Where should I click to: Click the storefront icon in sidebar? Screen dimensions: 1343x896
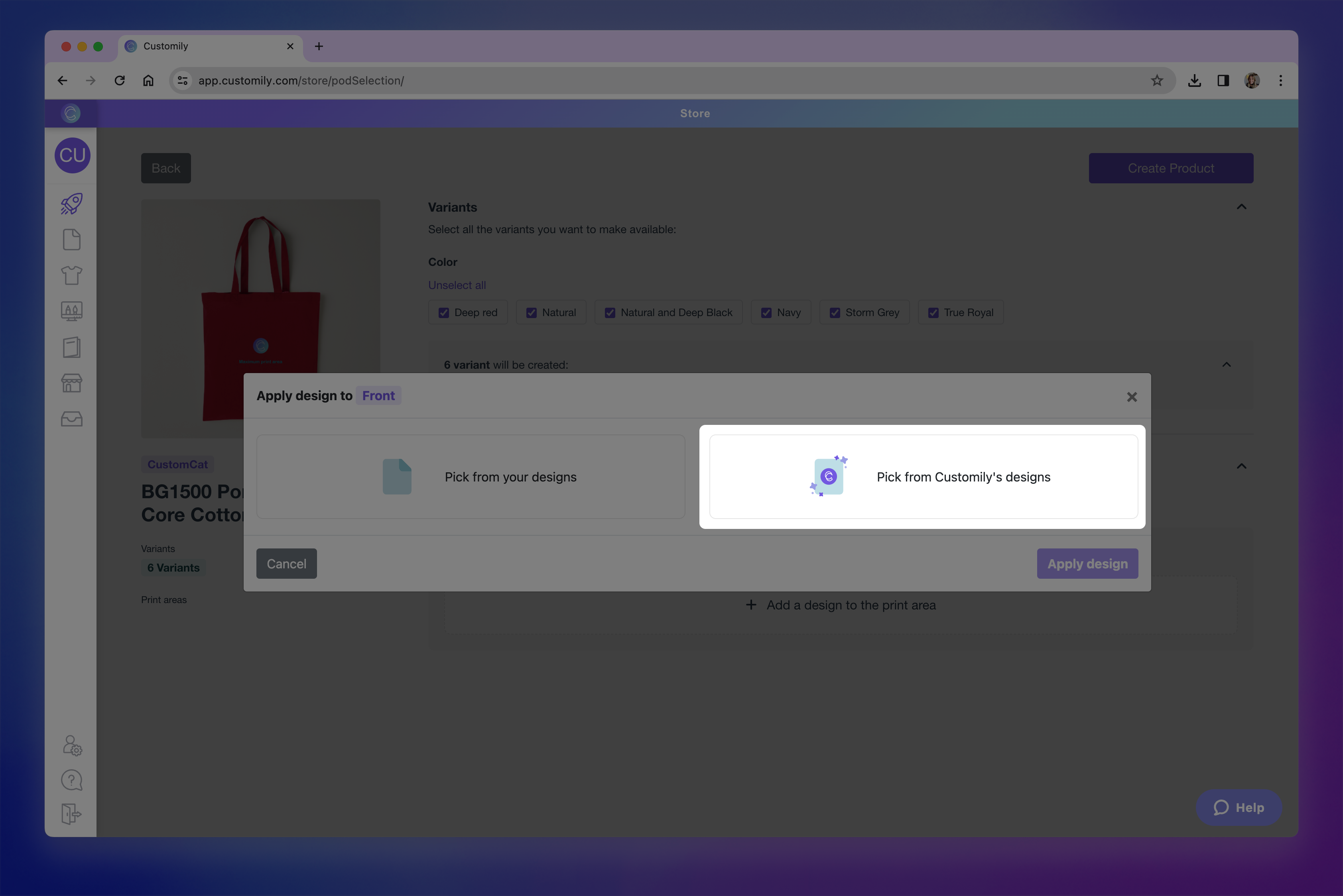pos(71,383)
